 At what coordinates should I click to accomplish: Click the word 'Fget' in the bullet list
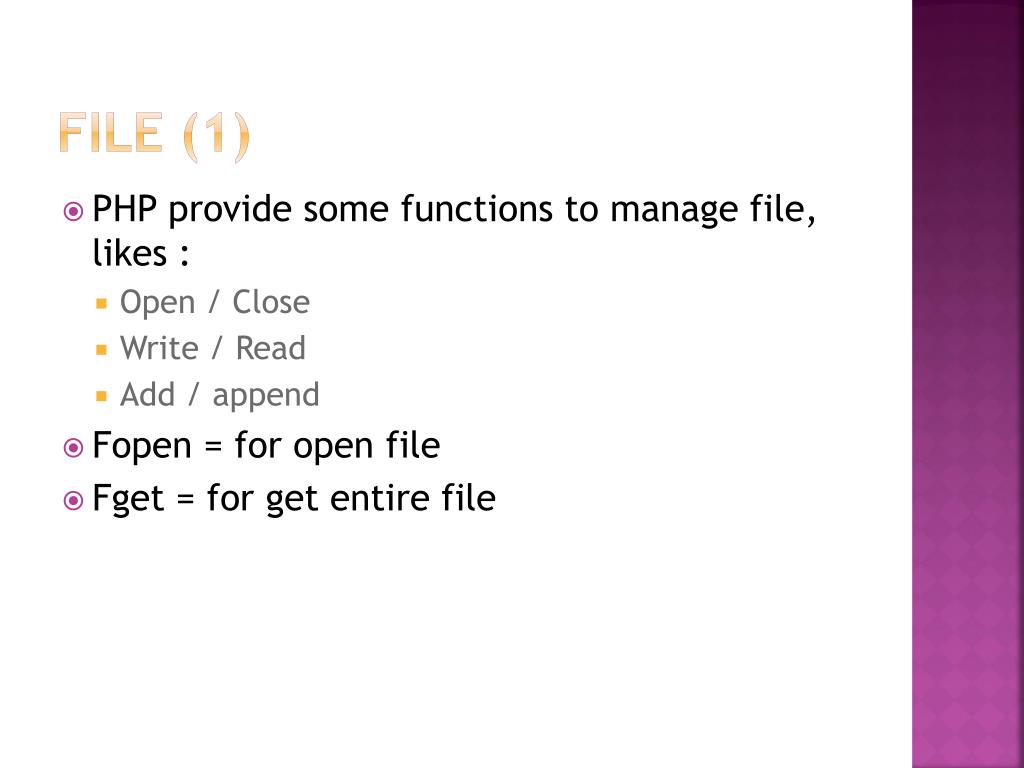pos(128,500)
